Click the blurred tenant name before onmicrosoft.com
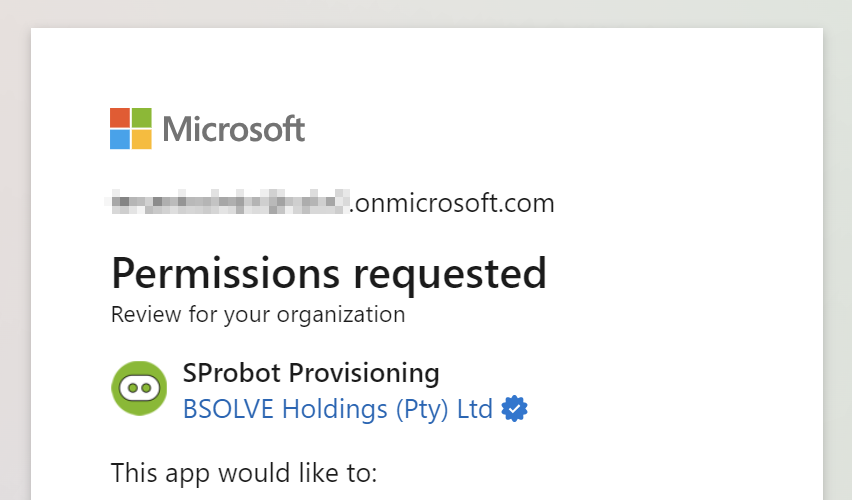852x500 pixels. tap(228, 202)
